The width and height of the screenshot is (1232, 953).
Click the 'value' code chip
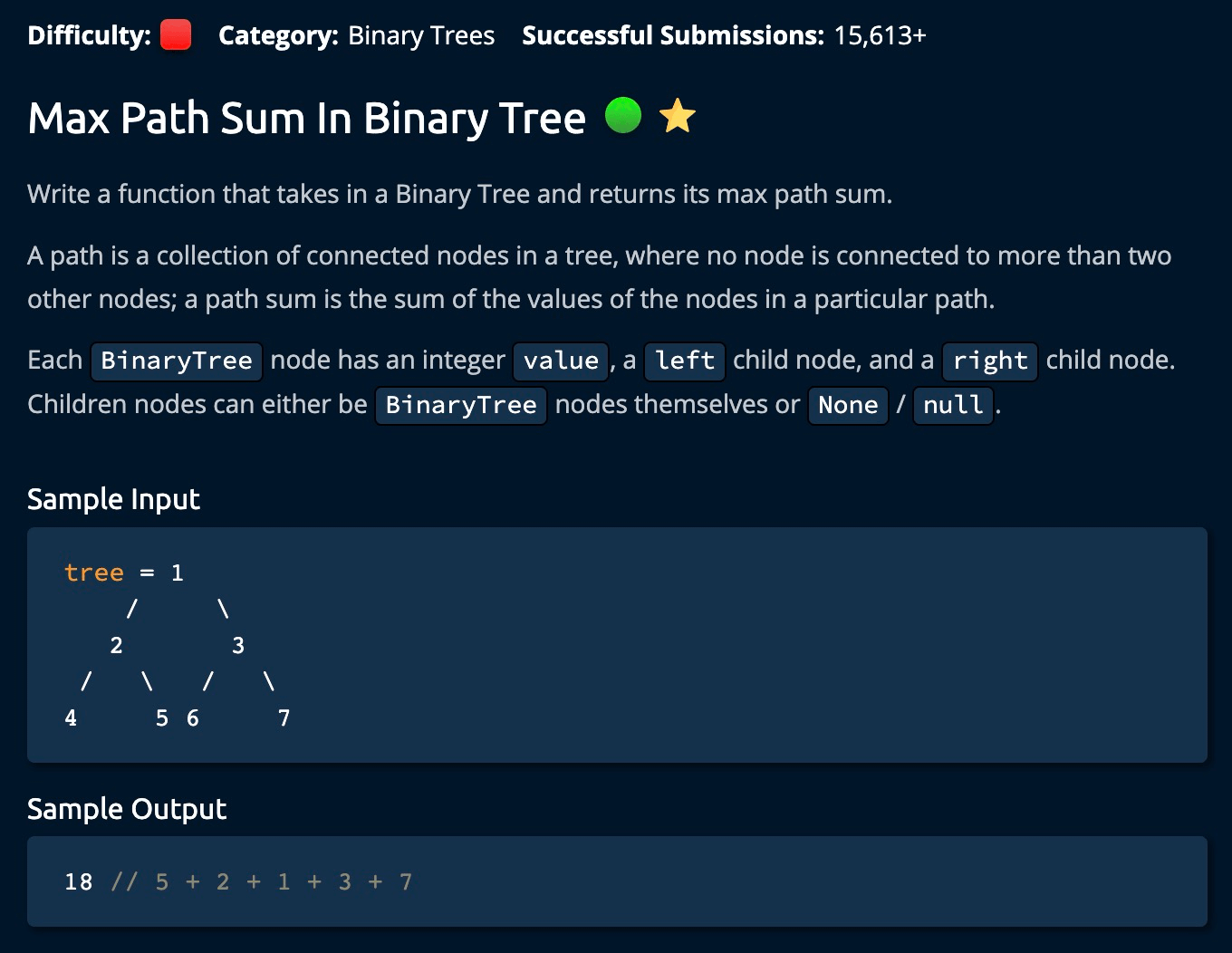point(561,361)
